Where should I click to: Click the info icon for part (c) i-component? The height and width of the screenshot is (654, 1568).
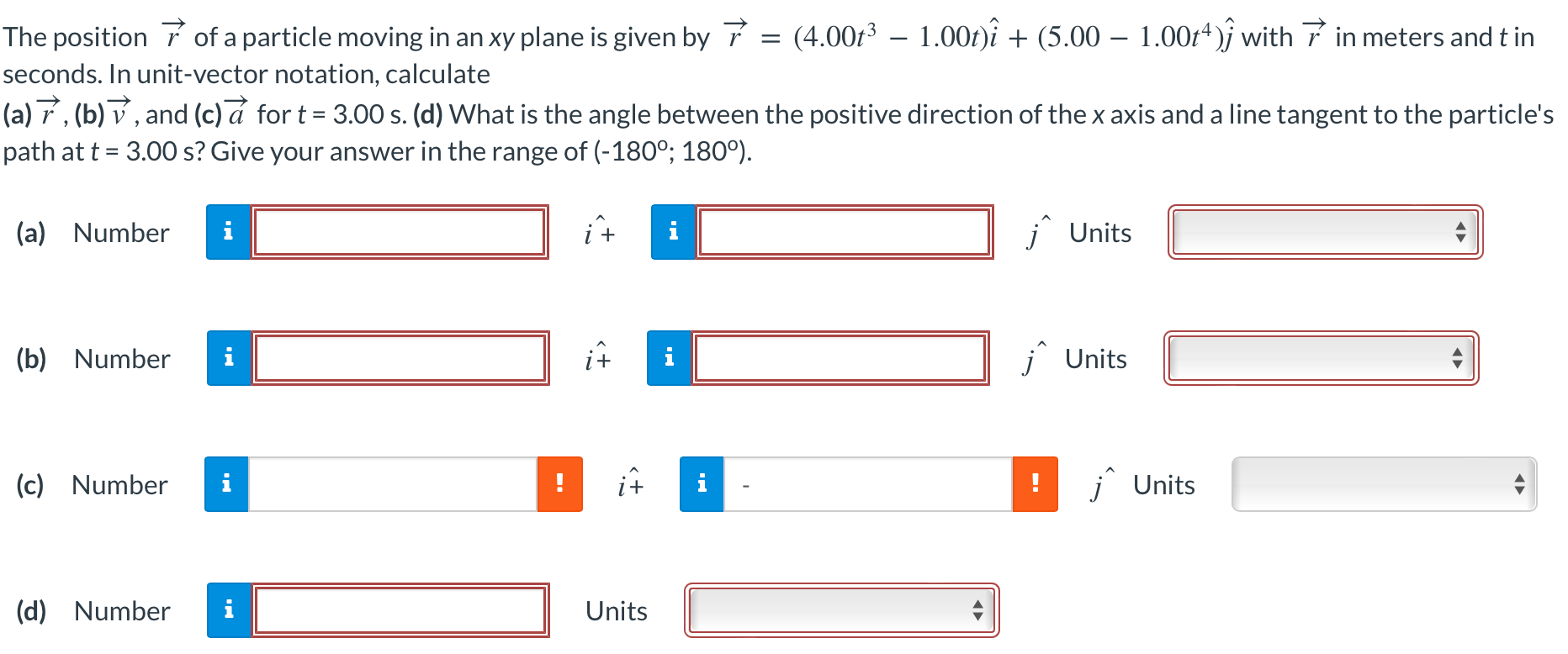point(225,484)
